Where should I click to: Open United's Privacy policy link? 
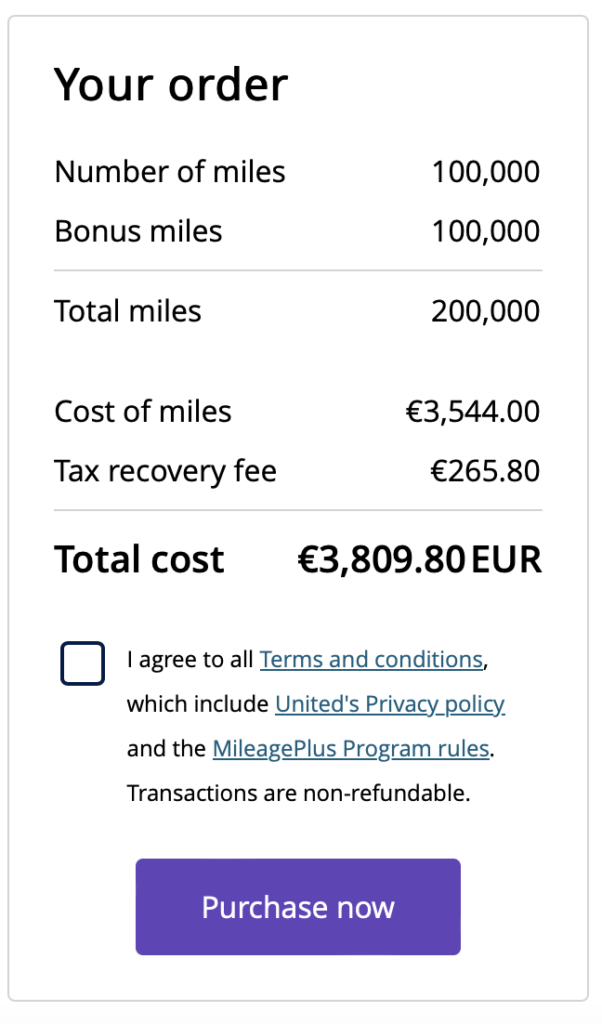click(x=390, y=704)
